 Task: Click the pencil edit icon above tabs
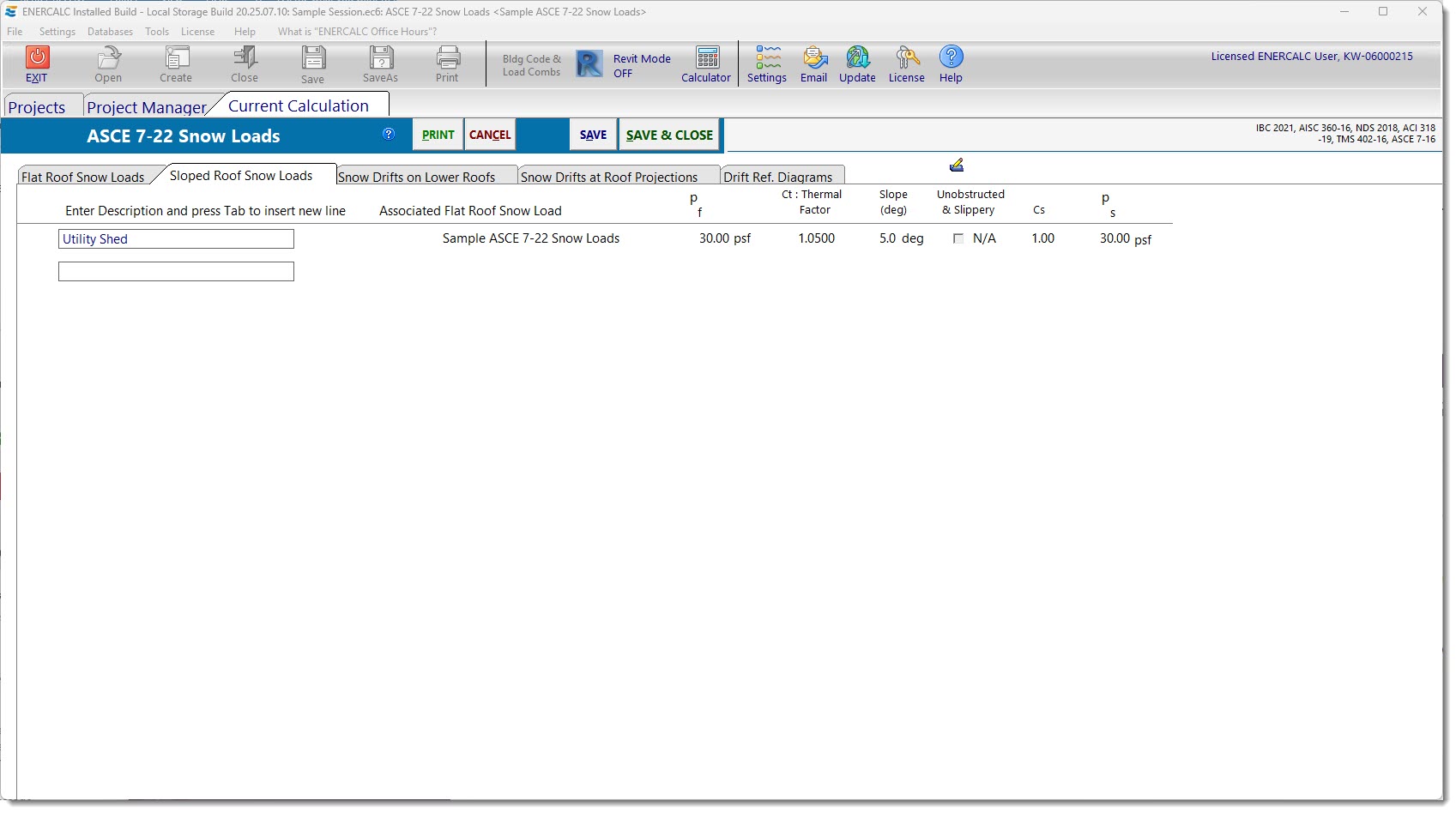[x=957, y=165]
